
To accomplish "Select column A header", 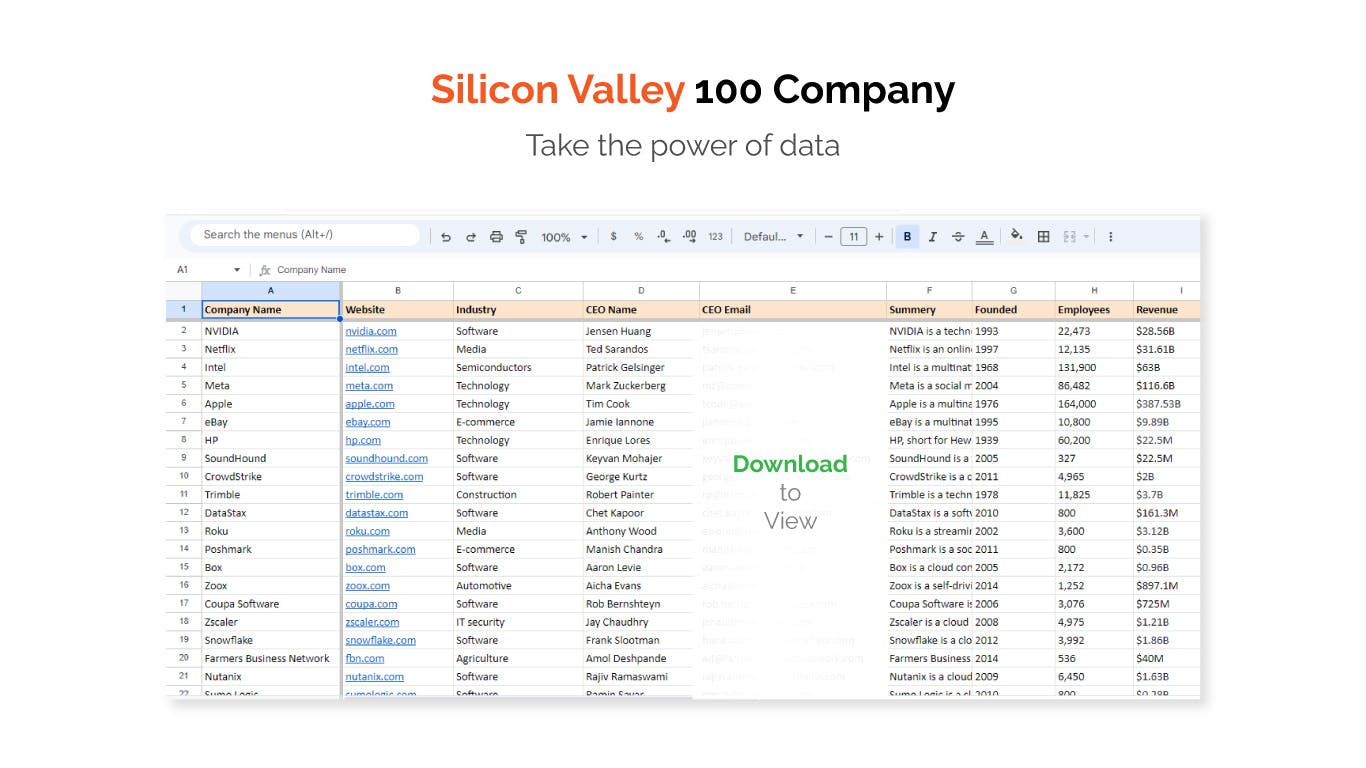I will pyautogui.click(x=271, y=291).
